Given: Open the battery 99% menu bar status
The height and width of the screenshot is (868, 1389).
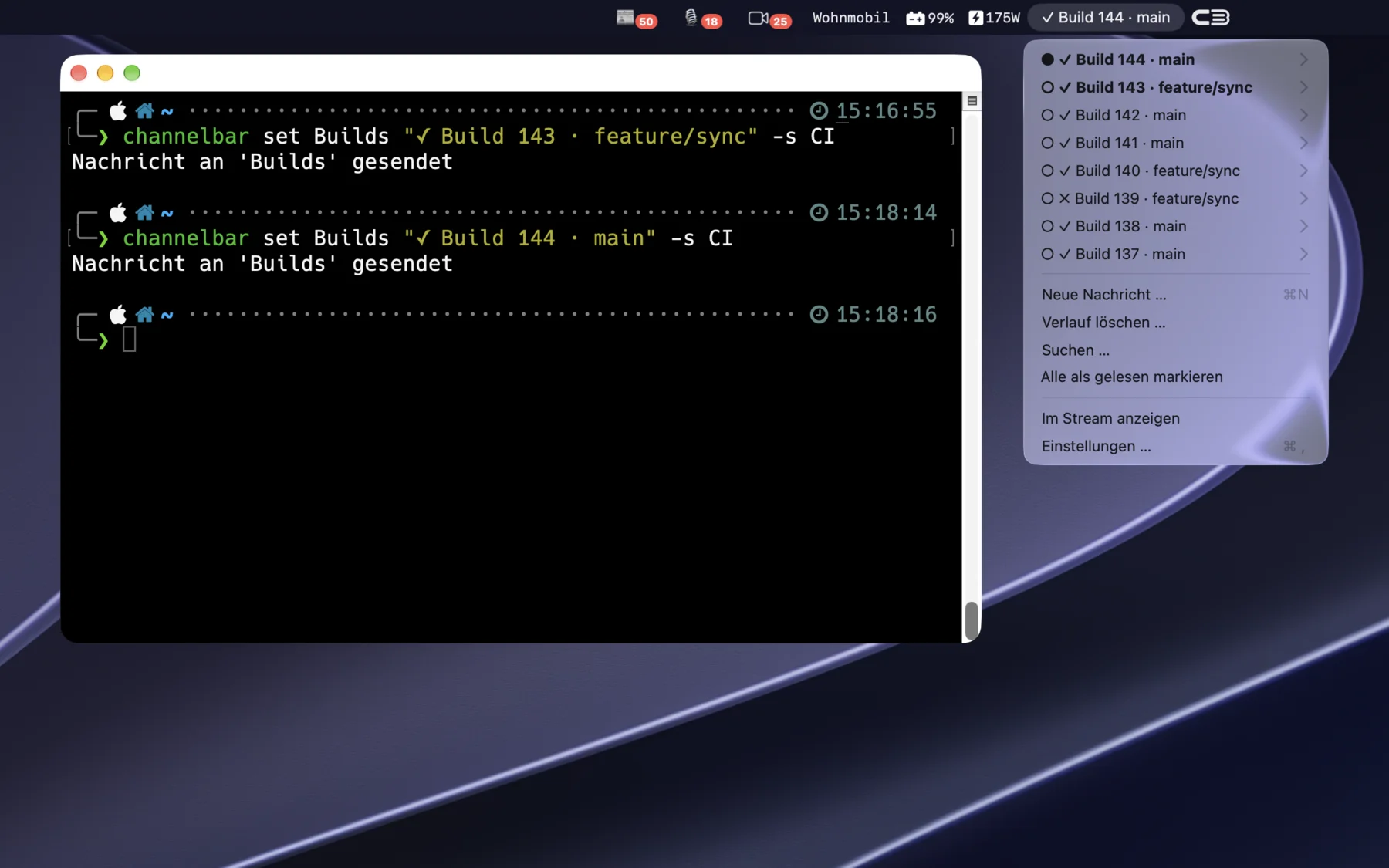Looking at the screenshot, I should pos(930,18).
